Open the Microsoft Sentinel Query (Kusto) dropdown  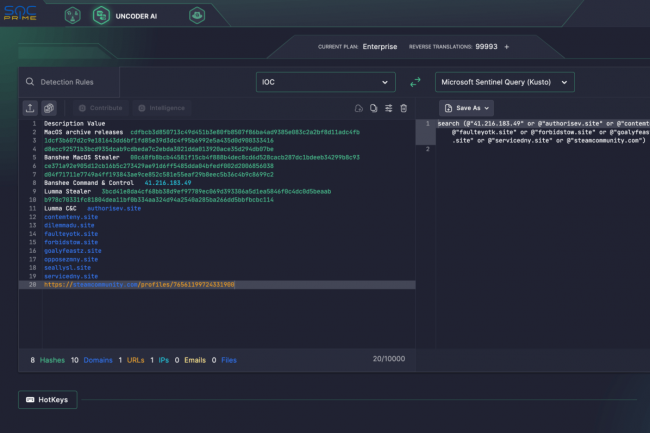point(504,82)
